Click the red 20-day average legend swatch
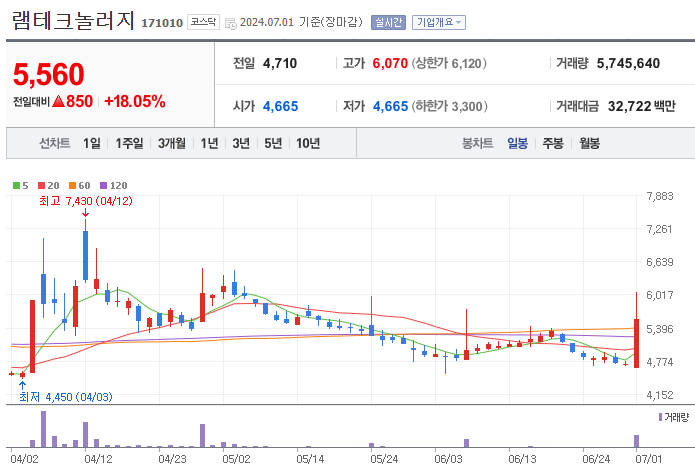 tap(42, 186)
